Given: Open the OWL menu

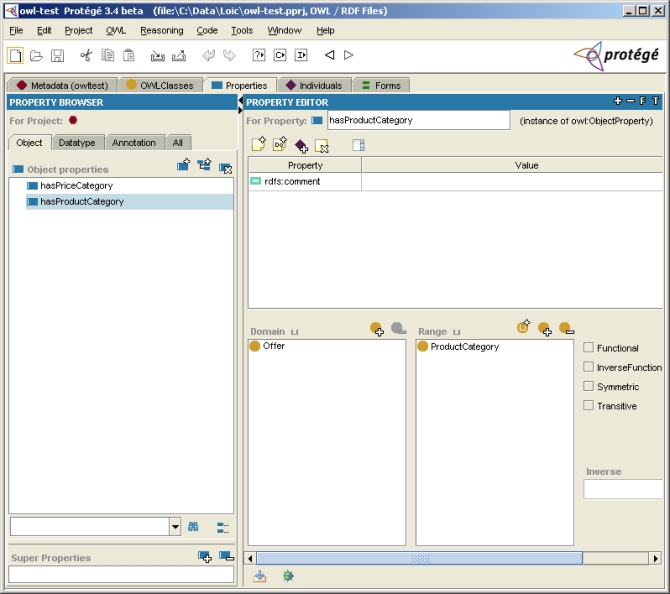Looking at the screenshot, I should (x=116, y=30).
